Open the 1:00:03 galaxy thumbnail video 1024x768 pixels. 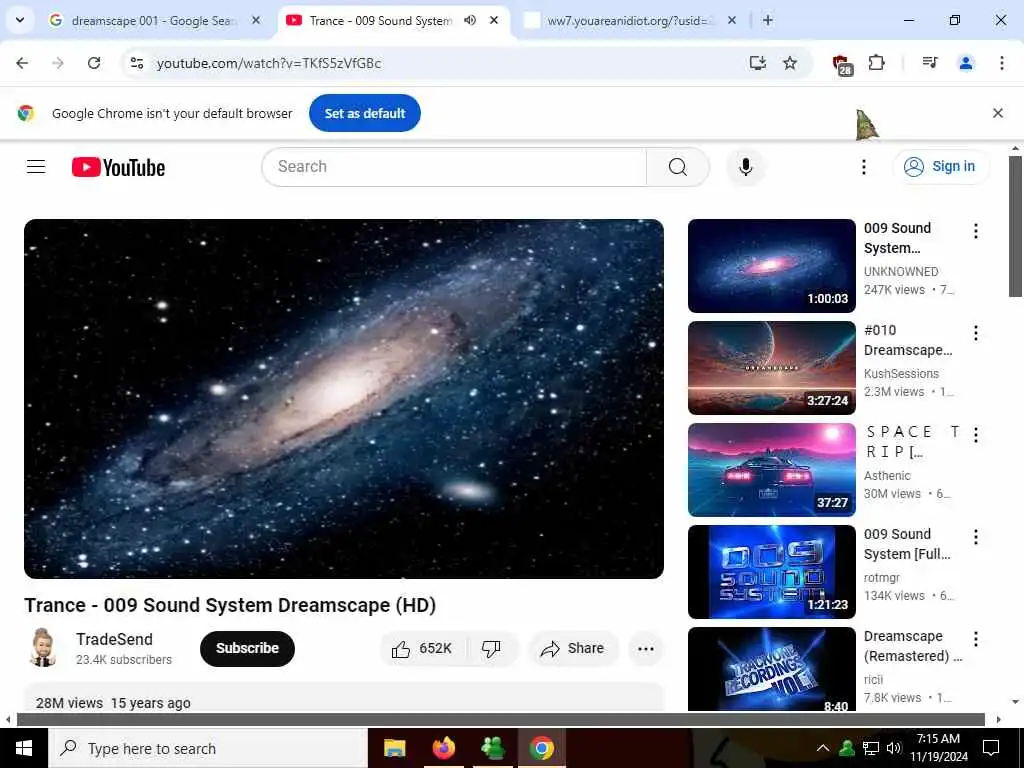[x=771, y=266]
